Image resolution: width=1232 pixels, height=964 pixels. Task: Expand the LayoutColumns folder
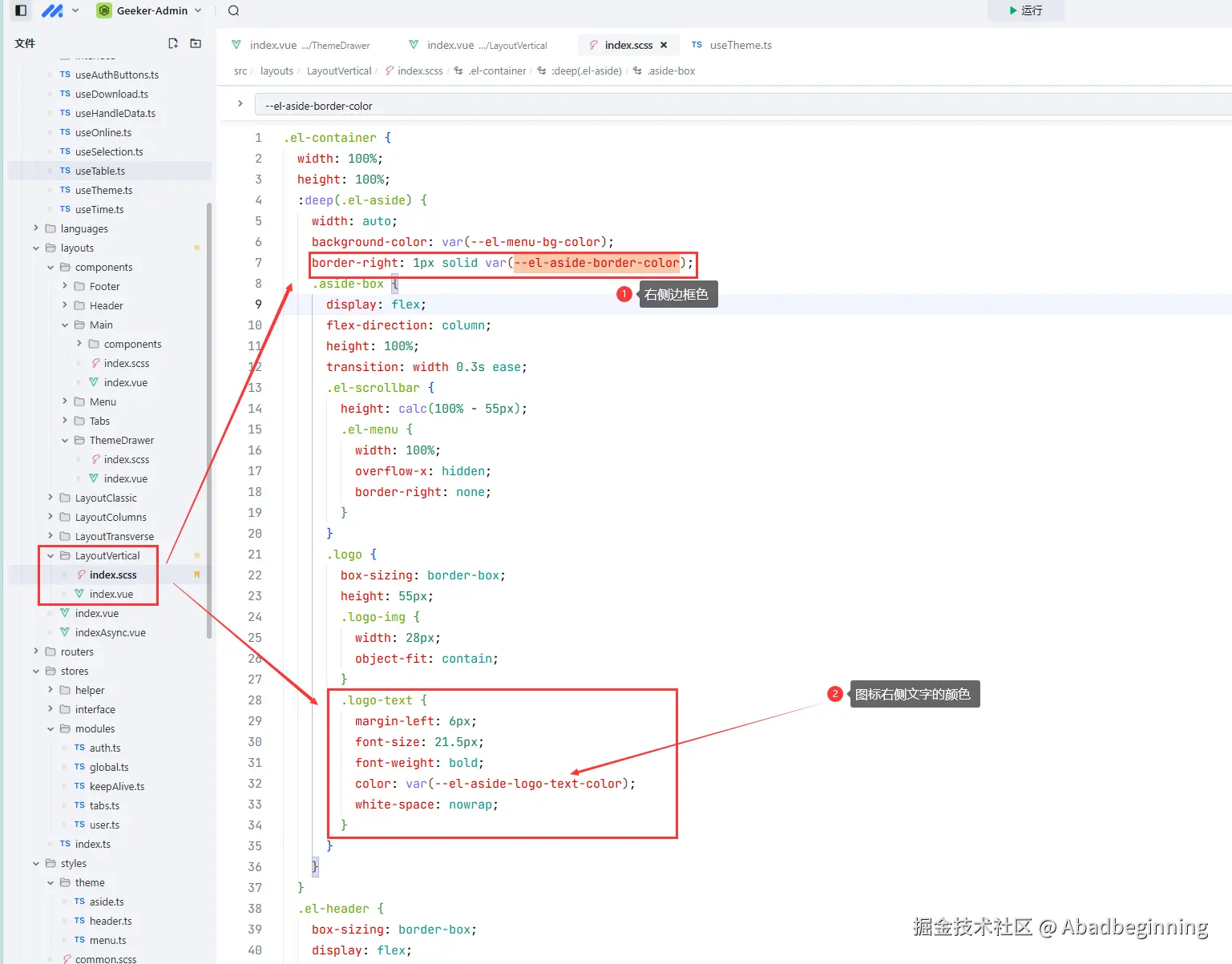click(111, 517)
